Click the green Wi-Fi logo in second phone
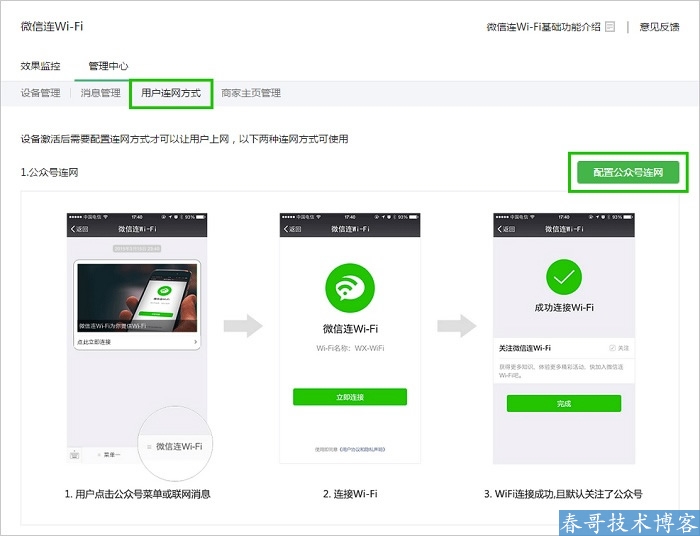Image resolution: width=700 pixels, height=536 pixels. [x=350, y=288]
